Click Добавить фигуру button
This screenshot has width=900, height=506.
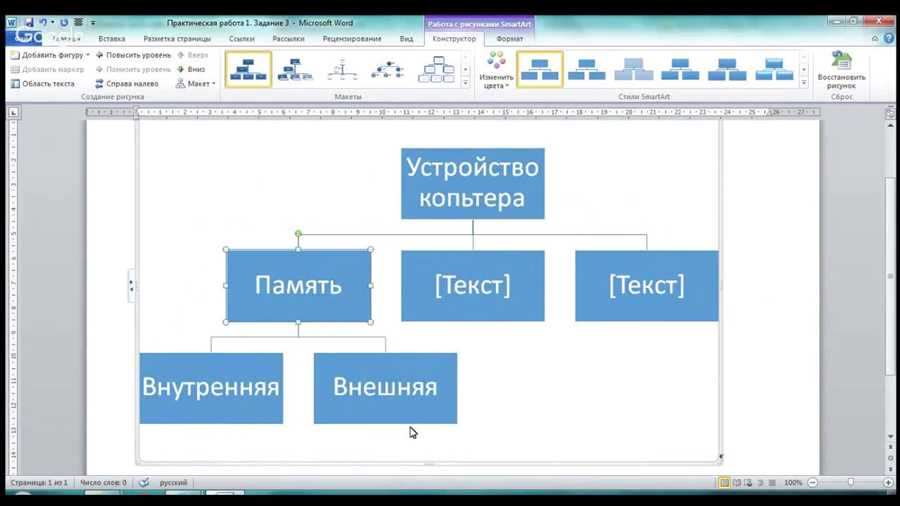point(48,55)
